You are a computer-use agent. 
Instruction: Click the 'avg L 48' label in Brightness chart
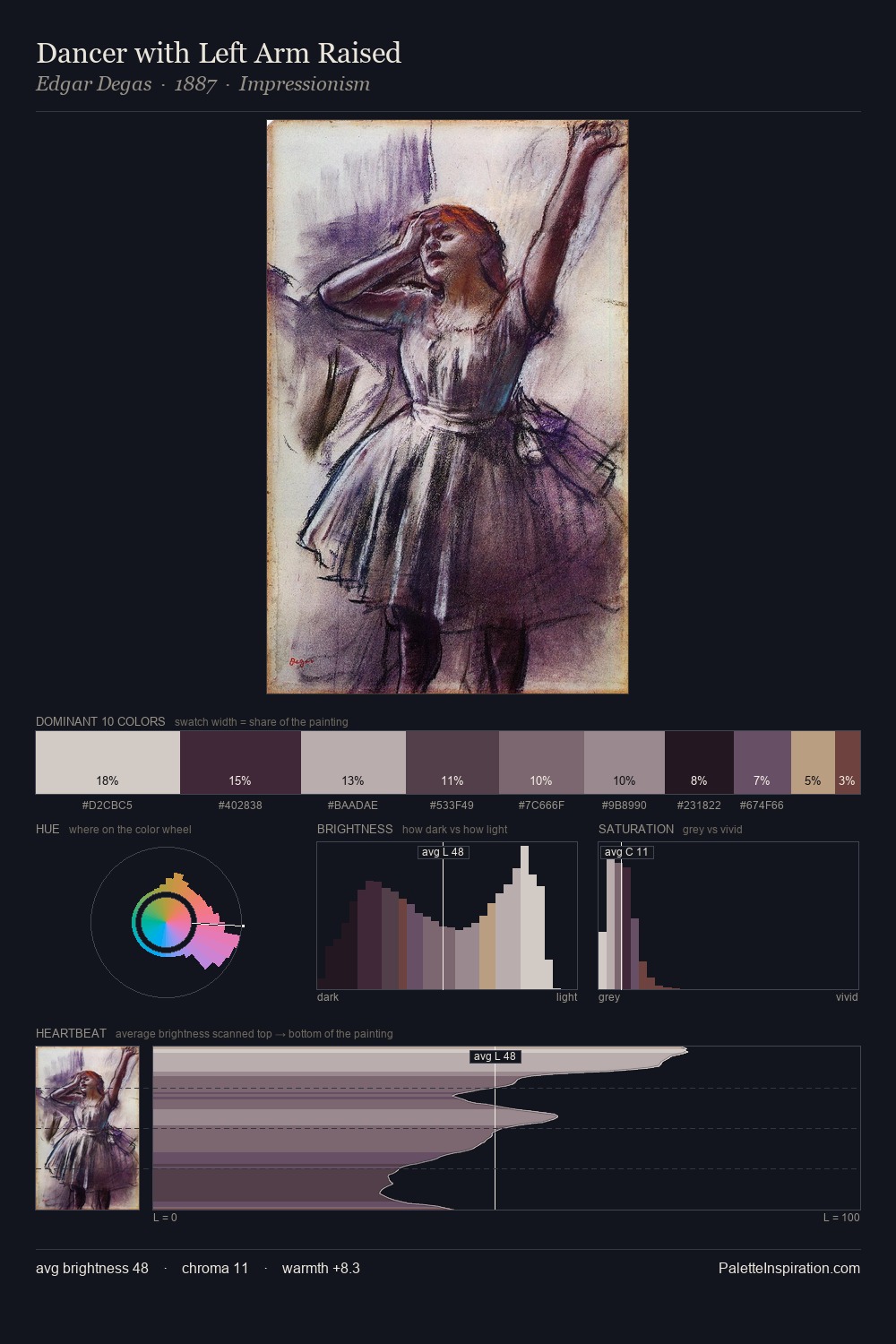[x=444, y=852]
